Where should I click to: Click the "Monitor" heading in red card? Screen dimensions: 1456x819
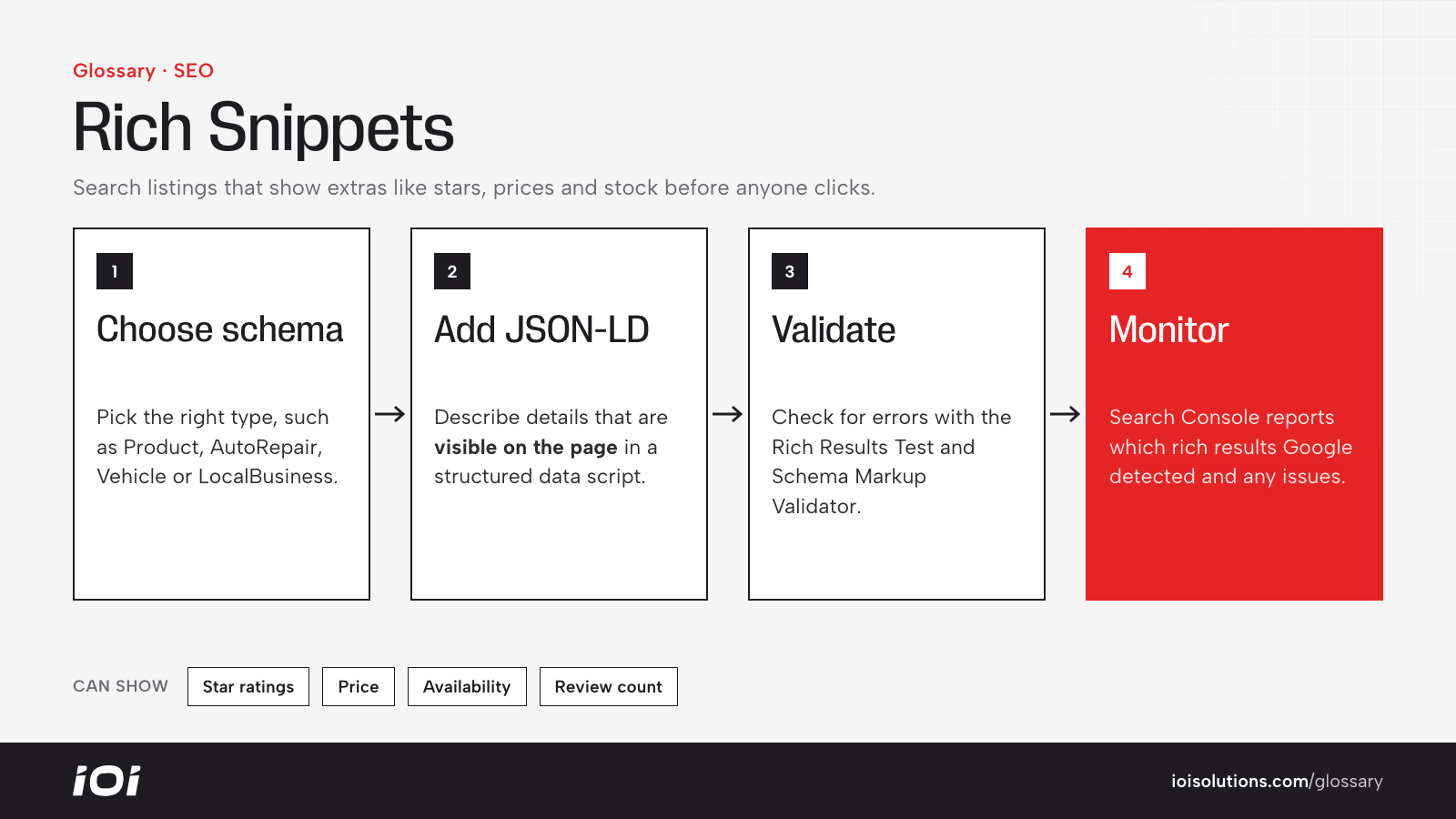1168,329
